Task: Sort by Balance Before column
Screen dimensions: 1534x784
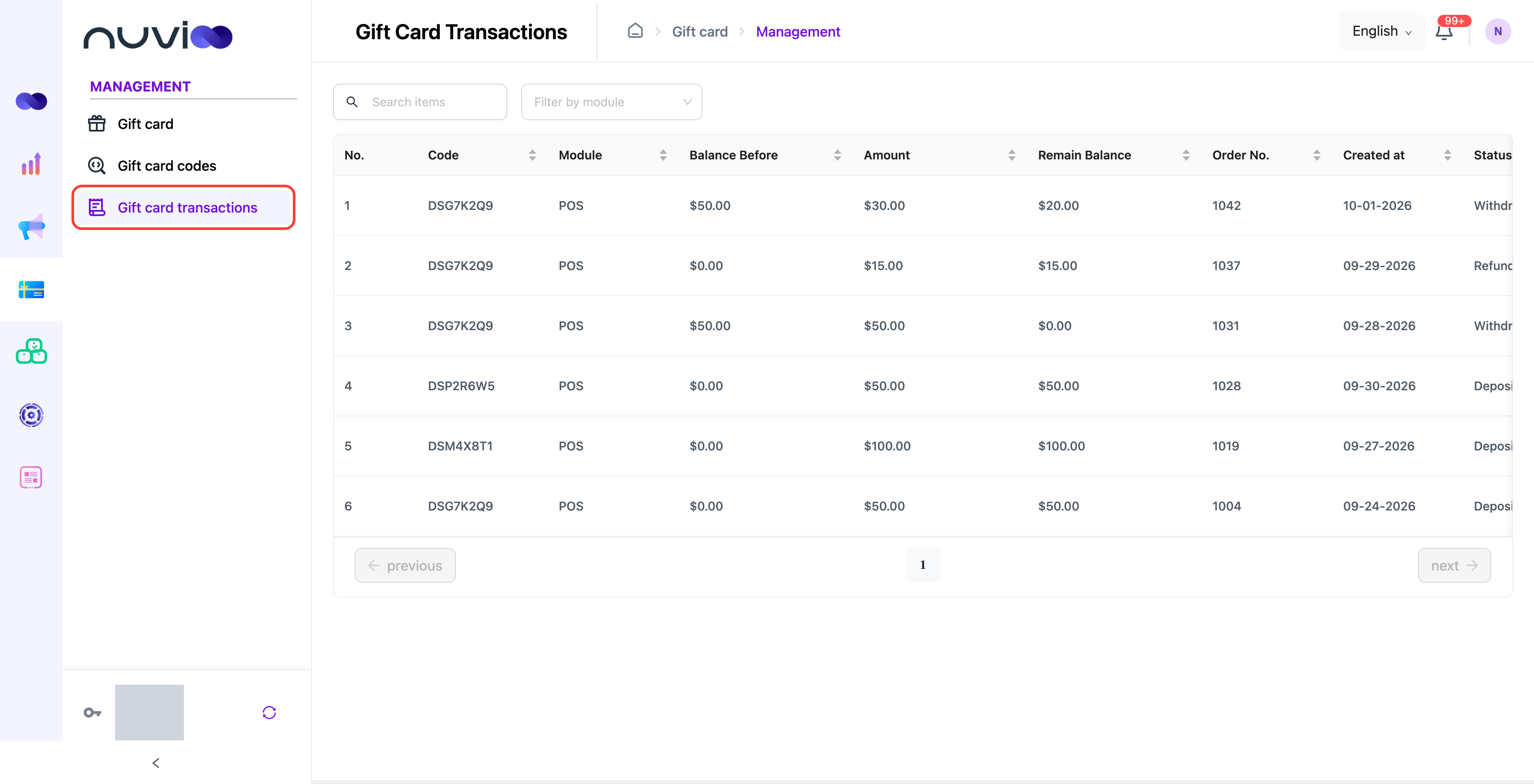Action: pos(837,155)
